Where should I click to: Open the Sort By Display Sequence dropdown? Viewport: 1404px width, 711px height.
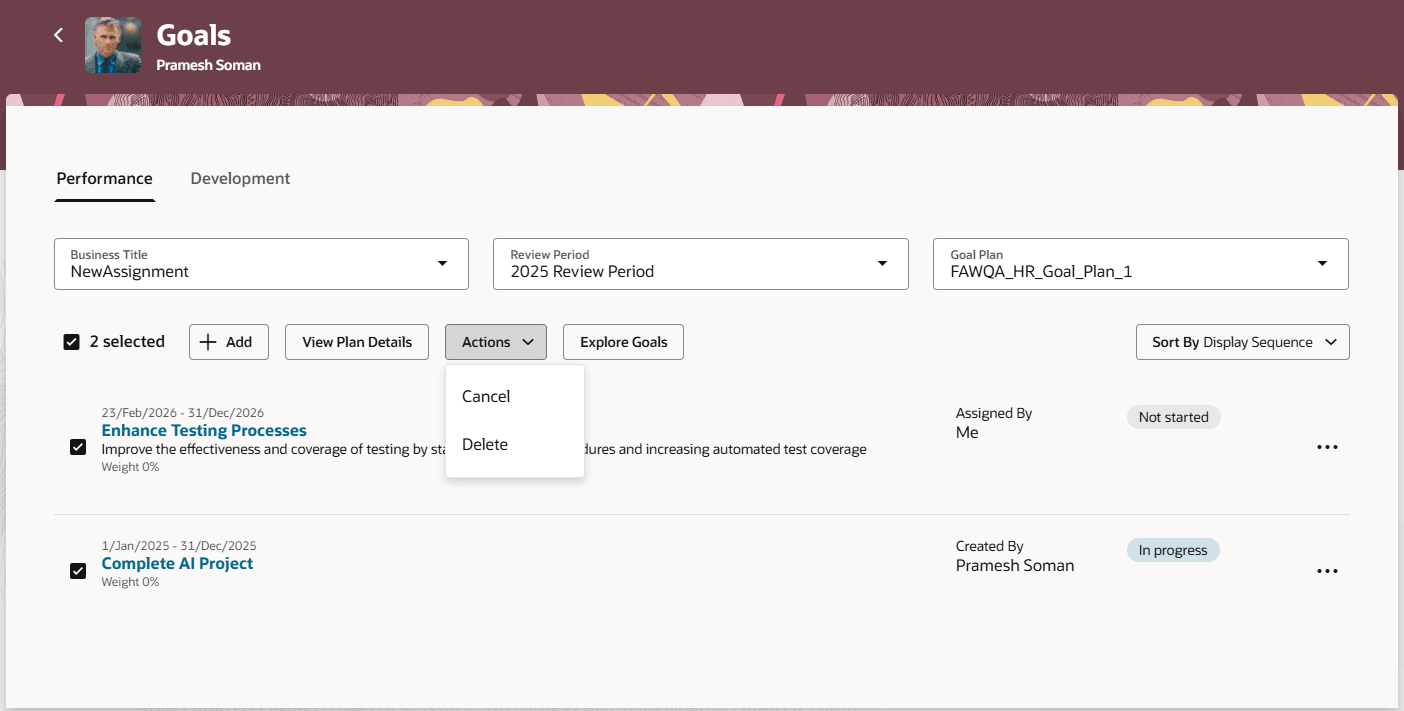(x=1242, y=341)
